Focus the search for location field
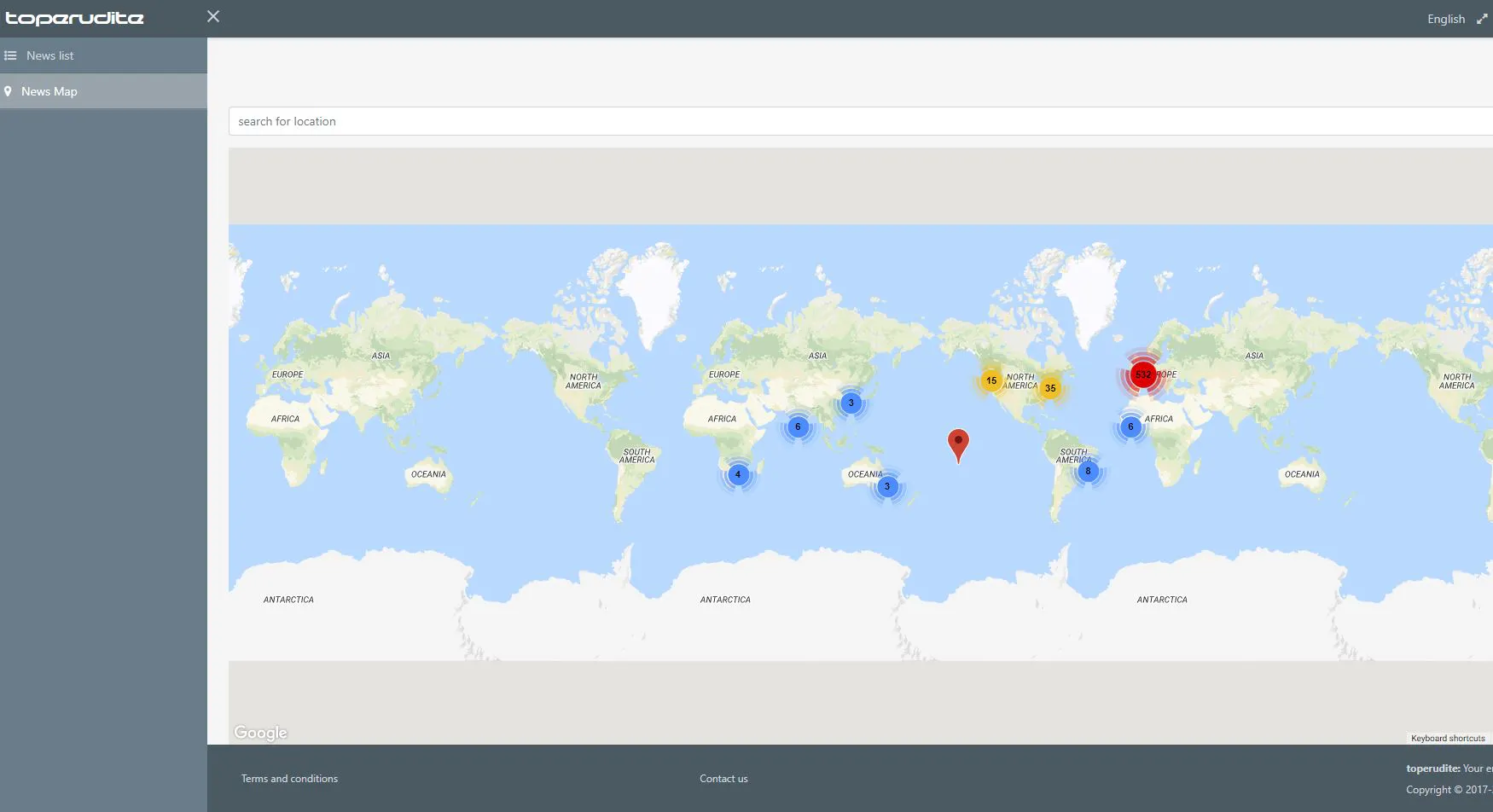 point(861,121)
